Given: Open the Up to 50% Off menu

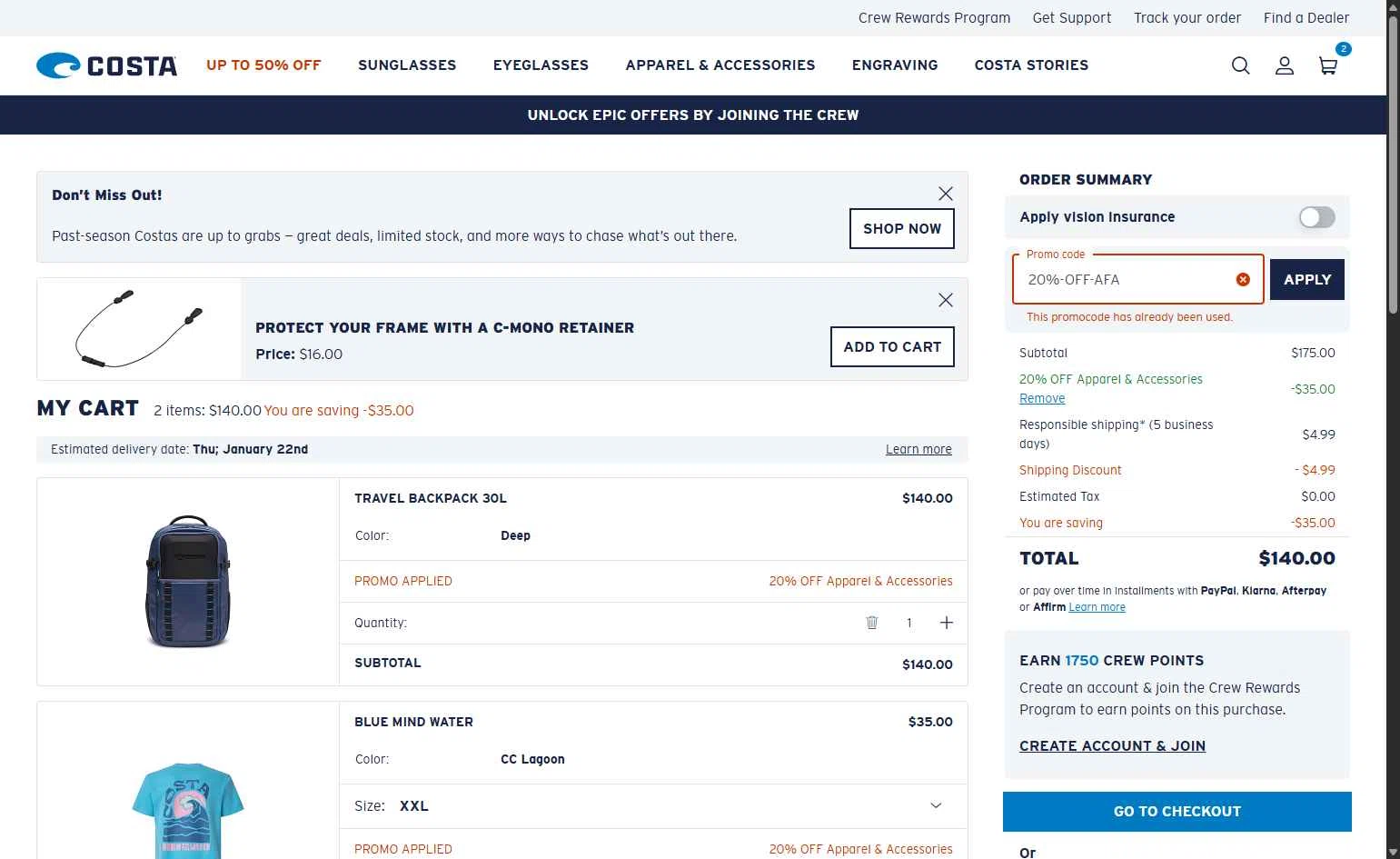Looking at the screenshot, I should [x=263, y=65].
